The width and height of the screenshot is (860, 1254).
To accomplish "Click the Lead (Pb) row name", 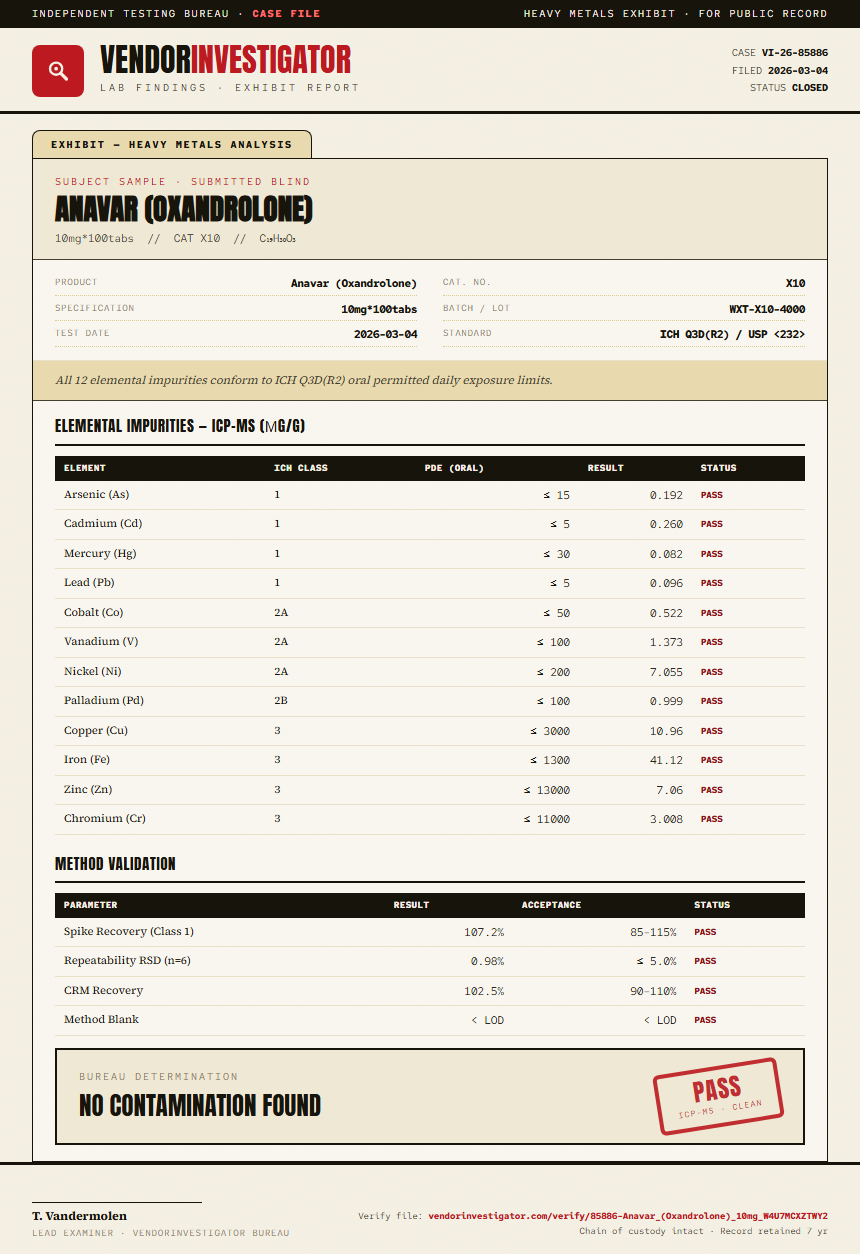I will point(90,583).
